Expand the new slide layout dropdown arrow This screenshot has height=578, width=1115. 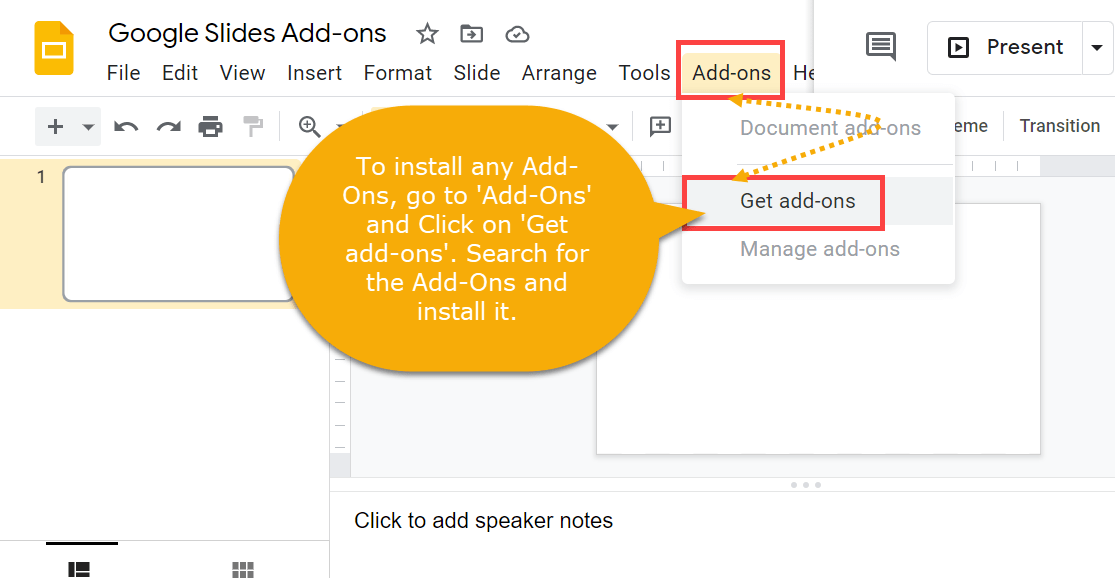coord(88,127)
